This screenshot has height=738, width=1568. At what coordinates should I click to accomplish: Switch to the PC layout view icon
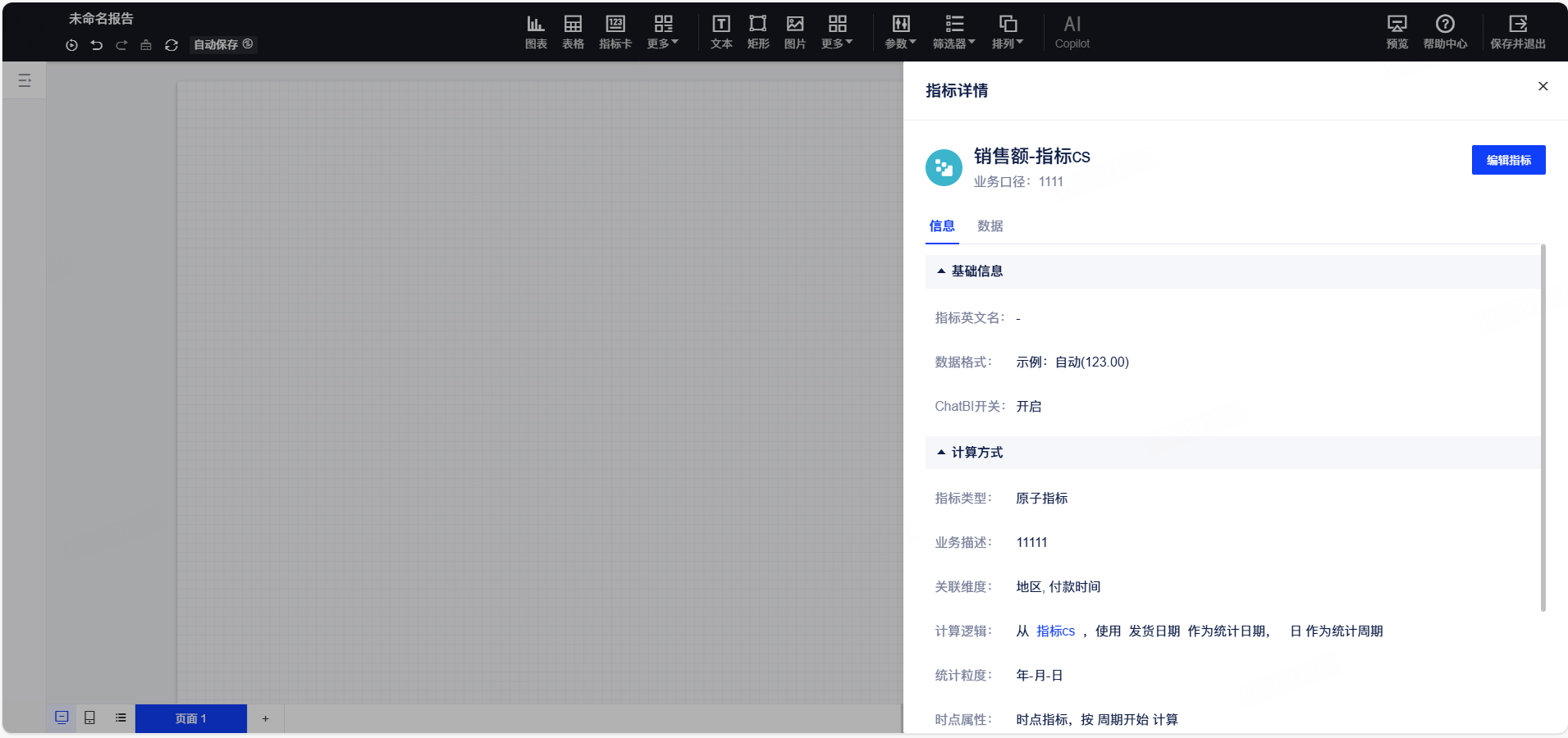tap(62, 717)
